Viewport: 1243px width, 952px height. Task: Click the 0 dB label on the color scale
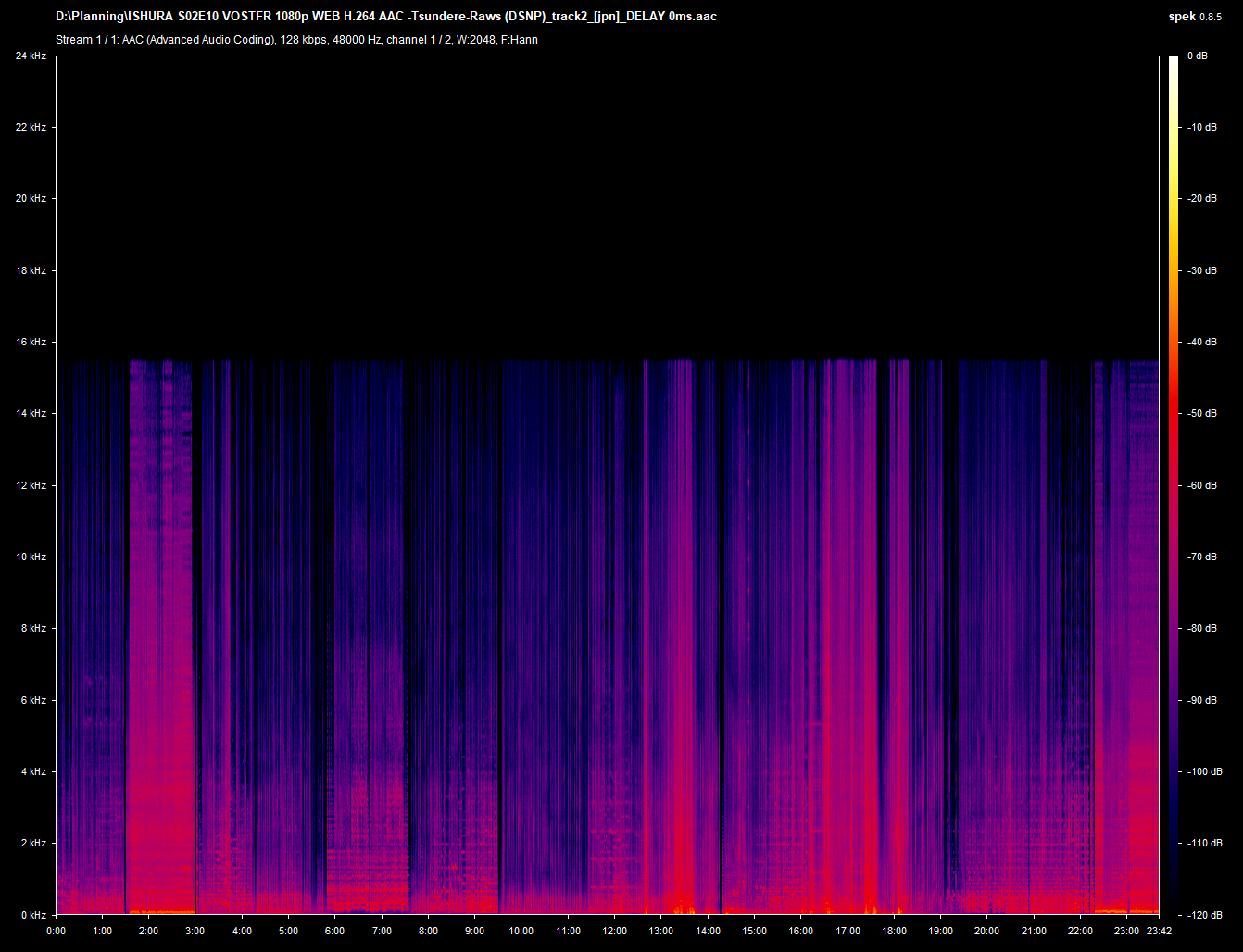(x=1198, y=56)
